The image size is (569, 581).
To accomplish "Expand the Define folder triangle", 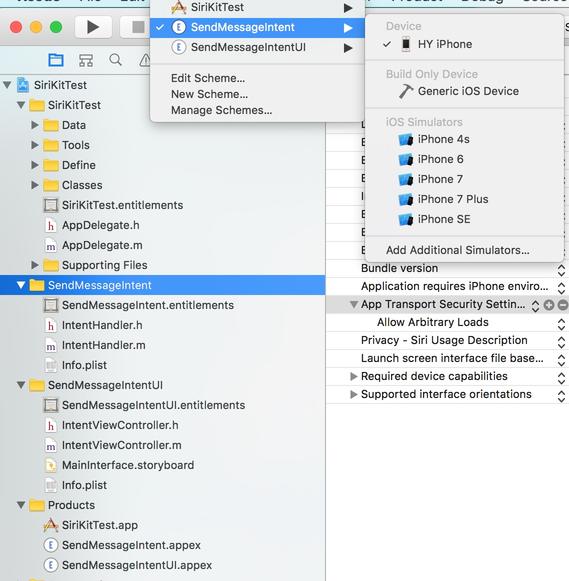I will pyautogui.click(x=35, y=165).
